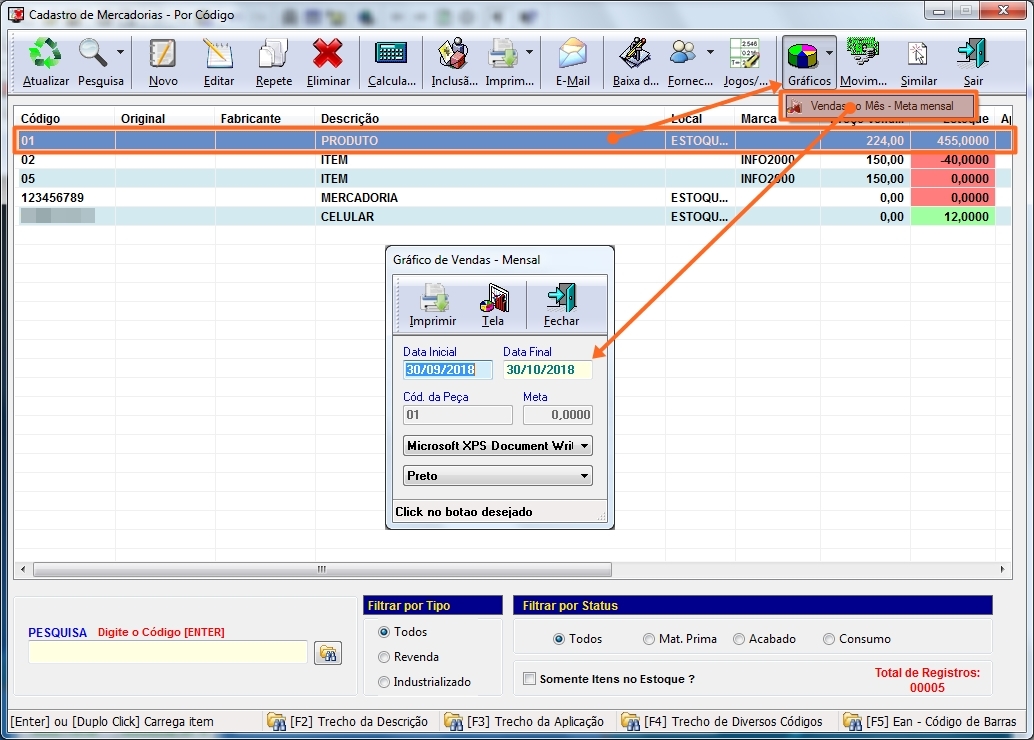
Task: Open the Calculadora toolbar icon
Action: (391, 55)
